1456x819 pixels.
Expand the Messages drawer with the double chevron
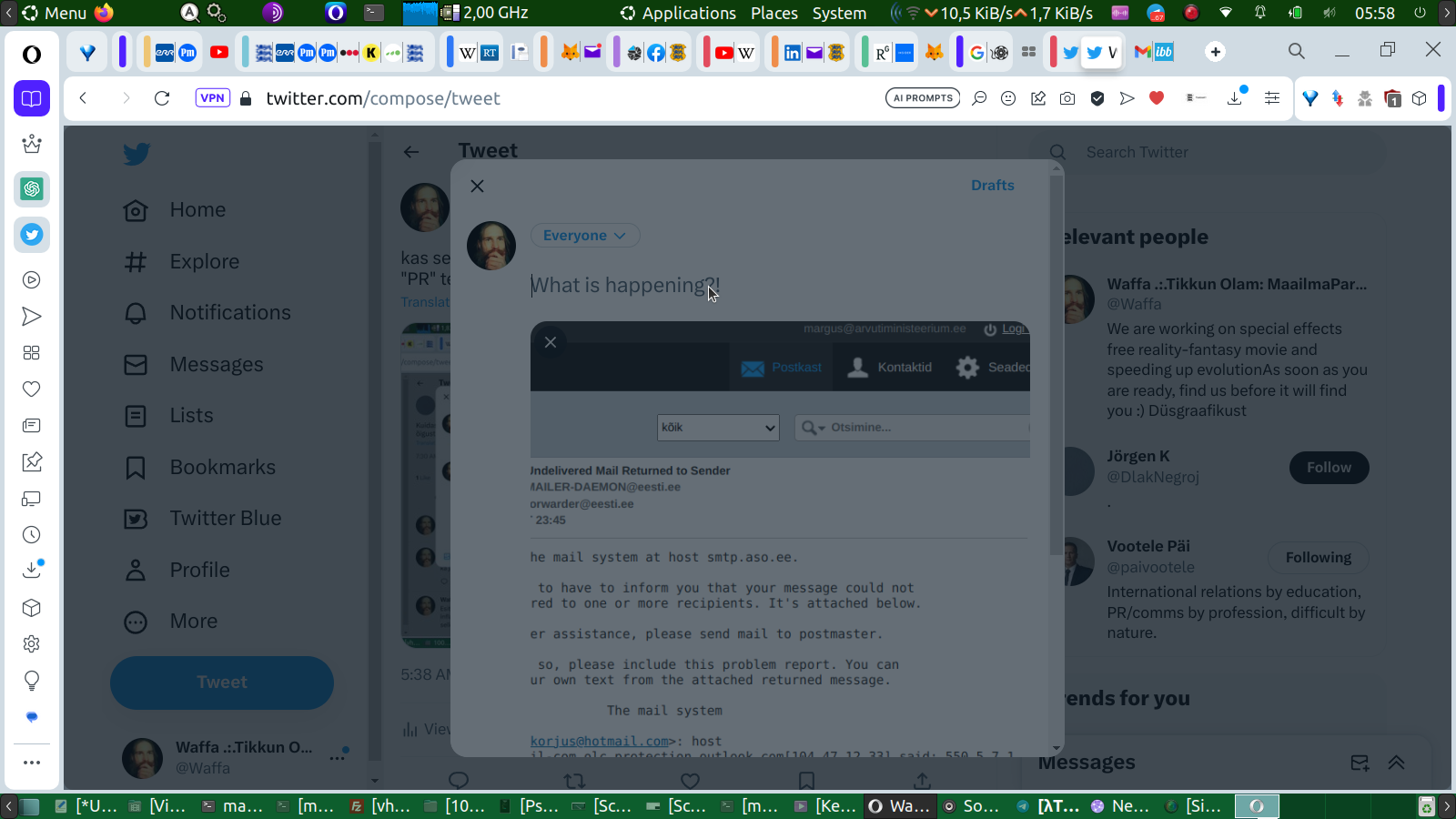(1396, 763)
